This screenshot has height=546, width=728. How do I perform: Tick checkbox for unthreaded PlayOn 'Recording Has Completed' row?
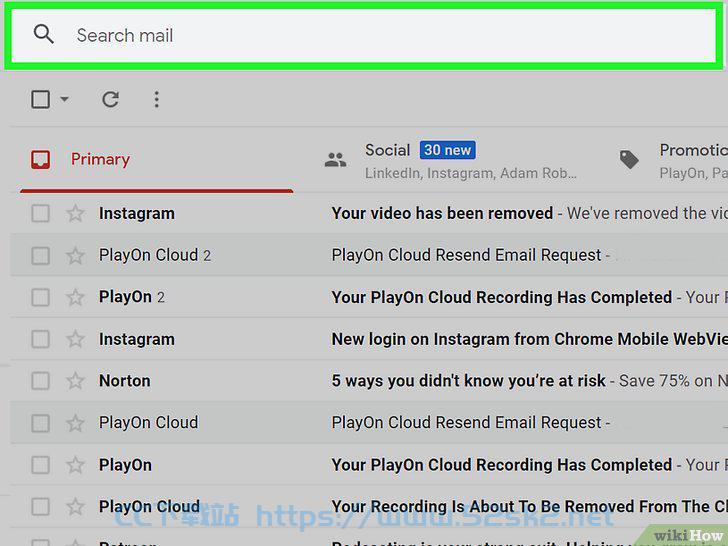40,465
